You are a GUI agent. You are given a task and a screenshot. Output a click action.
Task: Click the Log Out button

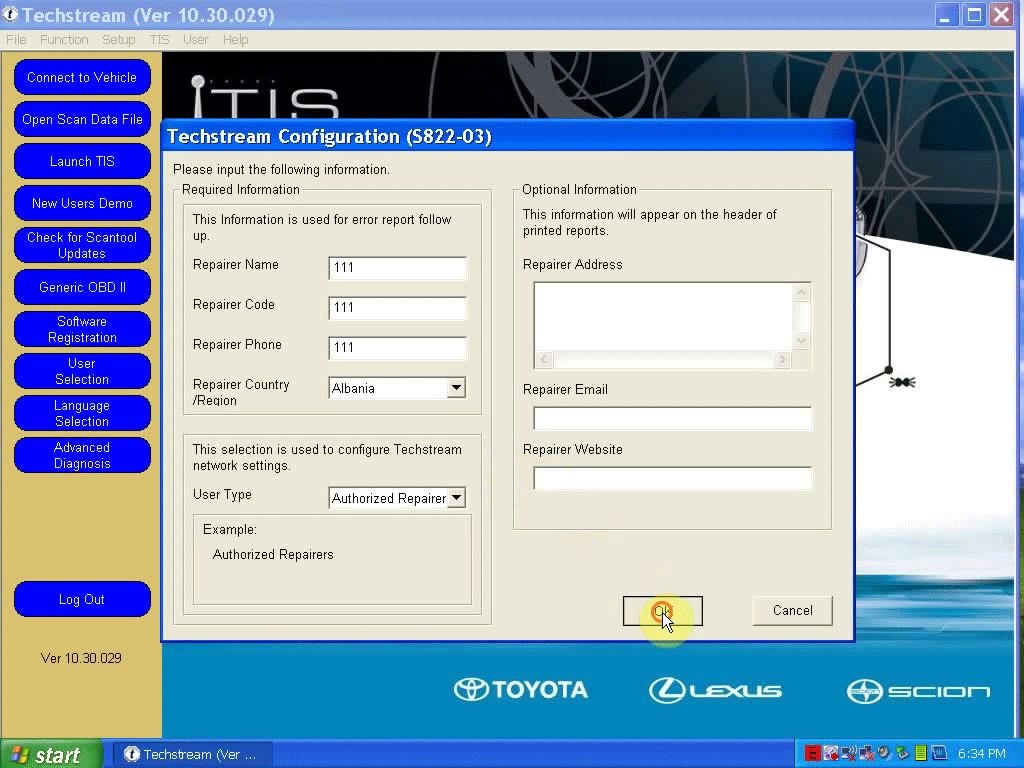(x=82, y=600)
